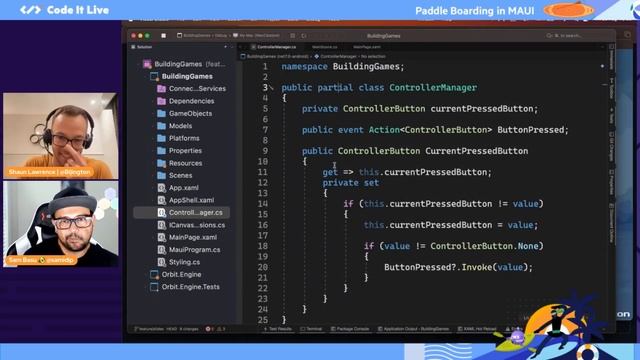Click the Code It Live logo

(64, 10)
